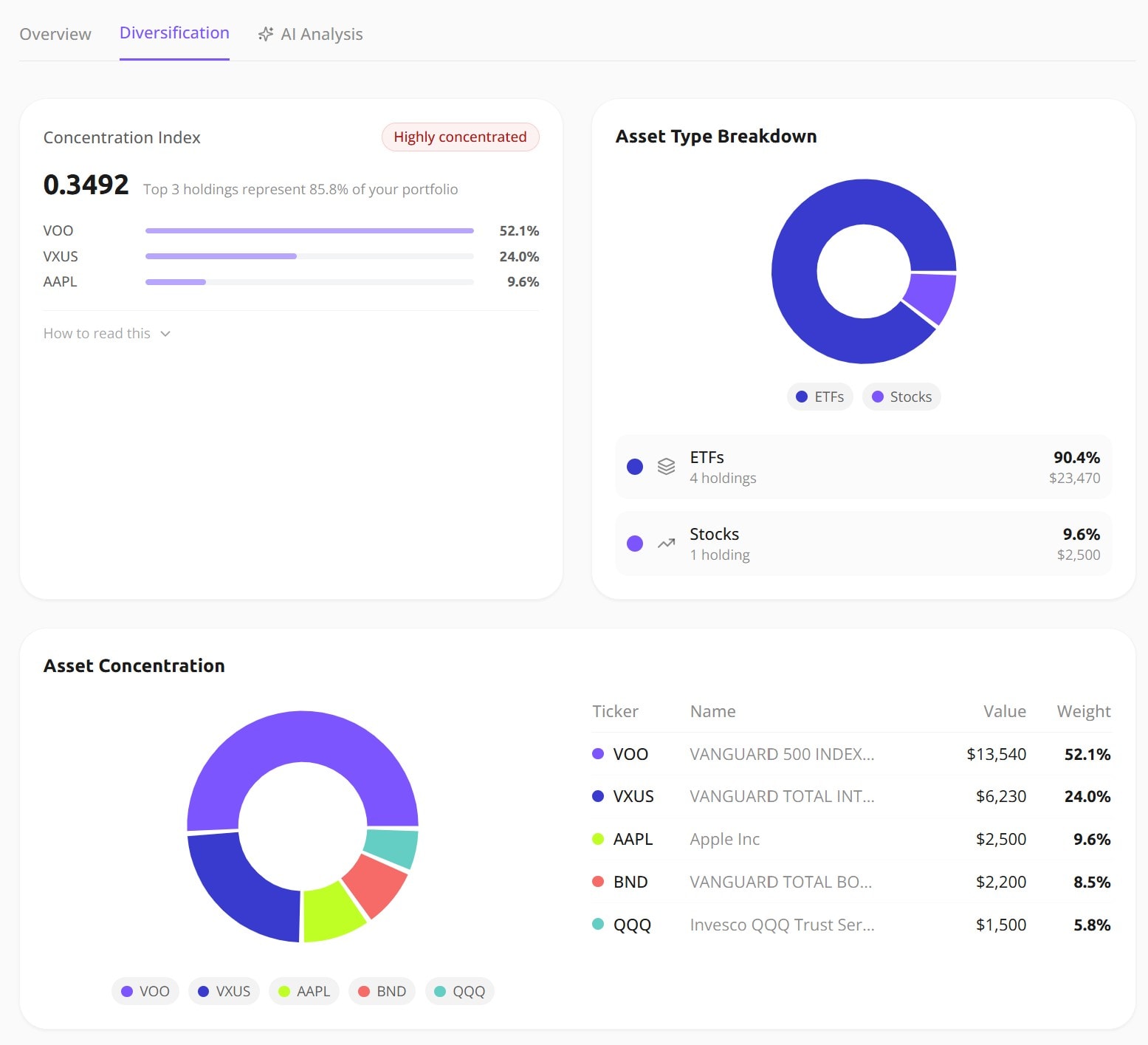Click the Name column header
The height and width of the screenshot is (1045, 1148).
click(712, 711)
